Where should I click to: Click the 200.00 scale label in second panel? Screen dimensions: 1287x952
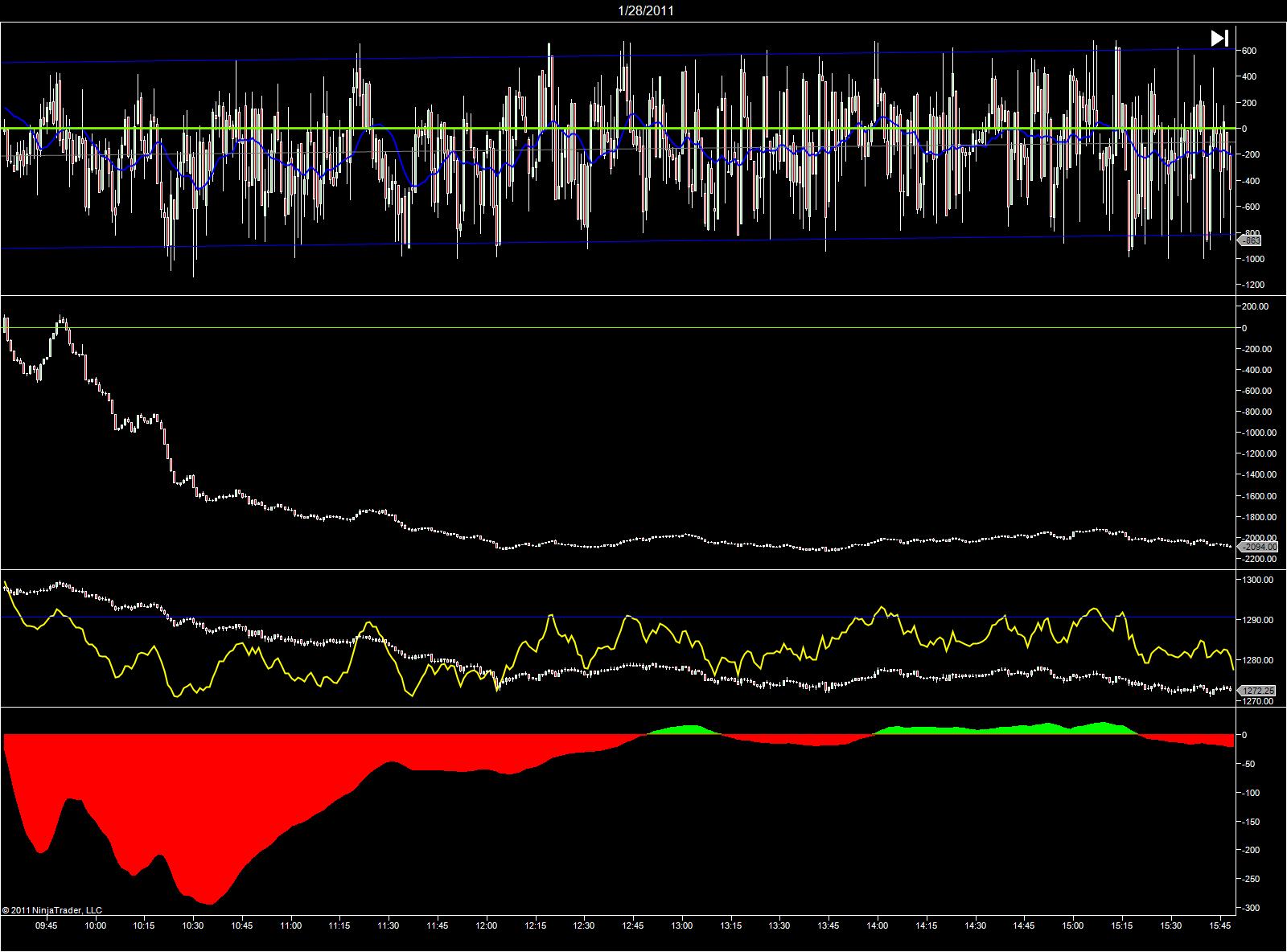coord(1256,306)
